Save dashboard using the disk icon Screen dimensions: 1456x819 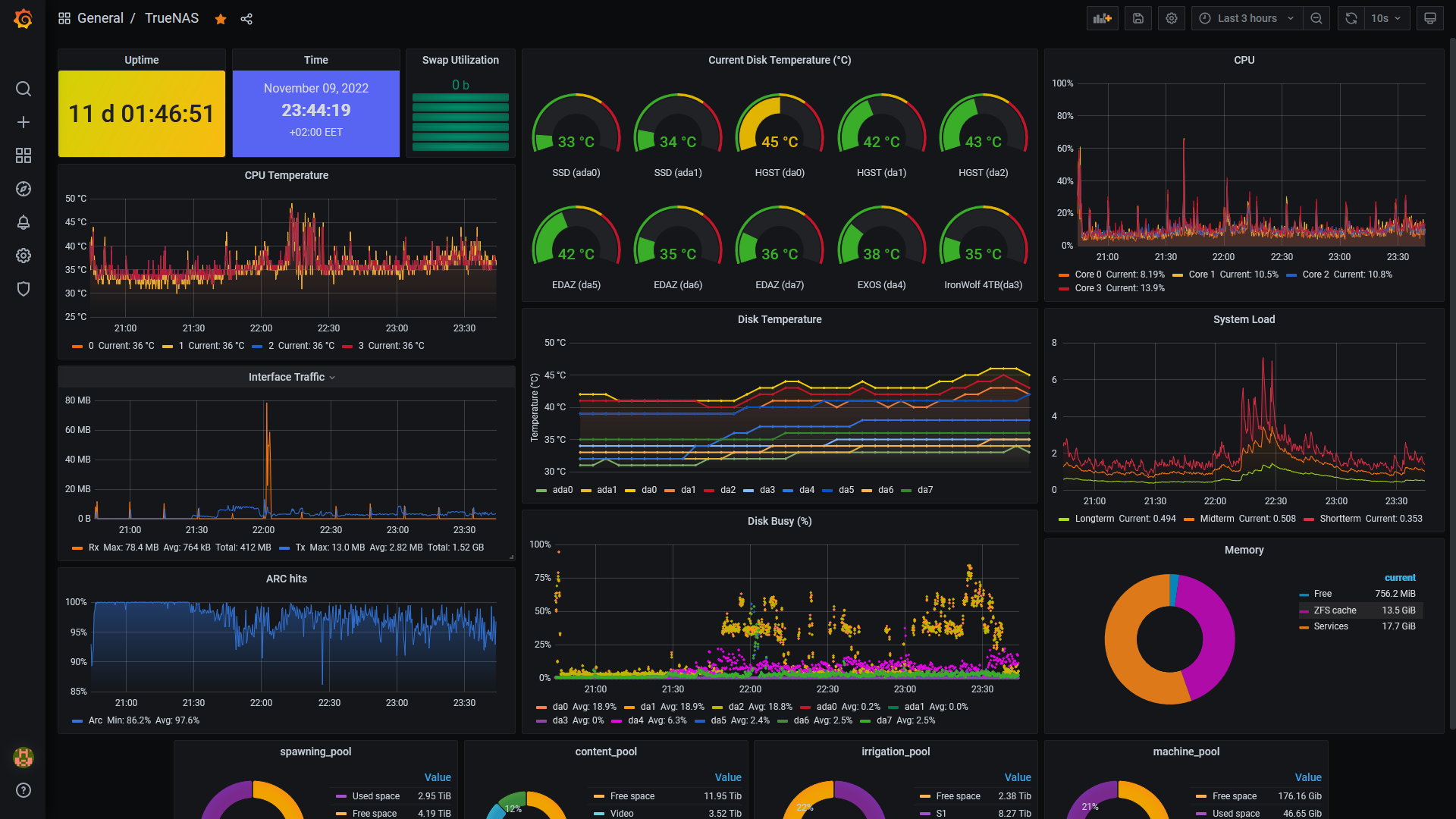[x=1138, y=18]
